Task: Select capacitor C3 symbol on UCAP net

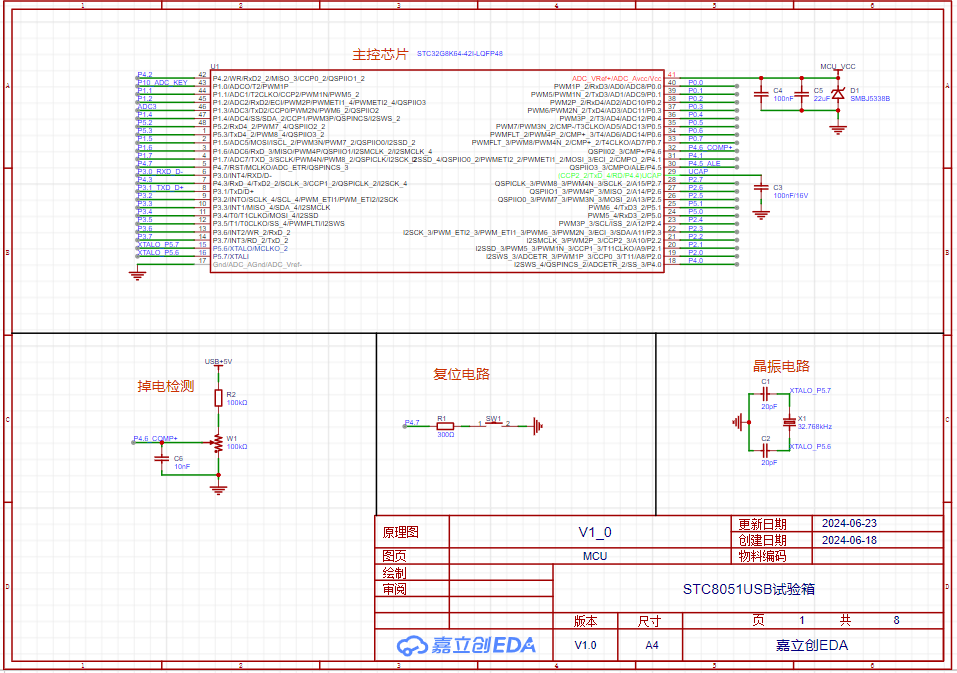Action: pos(760,187)
